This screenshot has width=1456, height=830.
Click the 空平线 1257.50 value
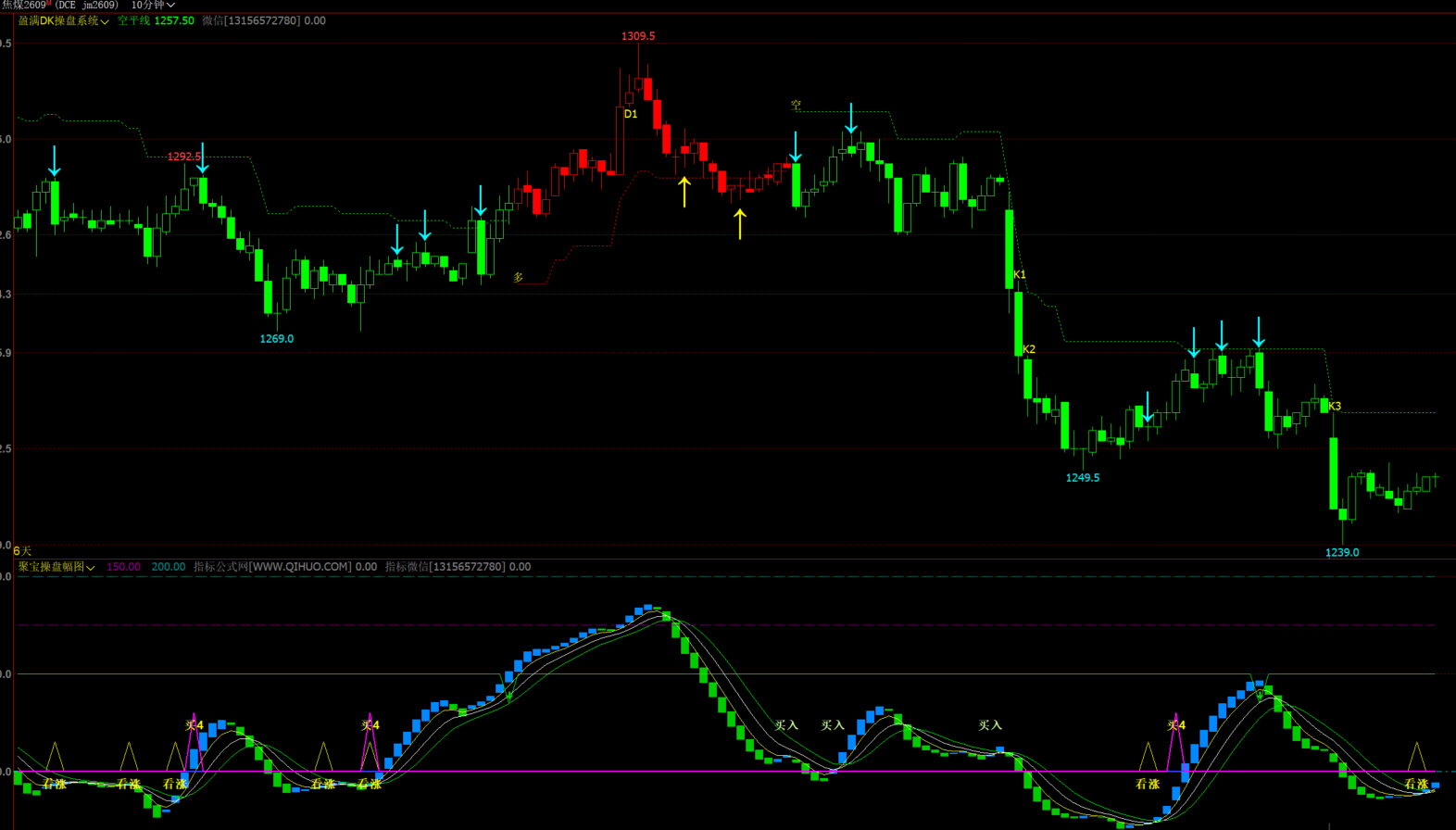click(156, 20)
